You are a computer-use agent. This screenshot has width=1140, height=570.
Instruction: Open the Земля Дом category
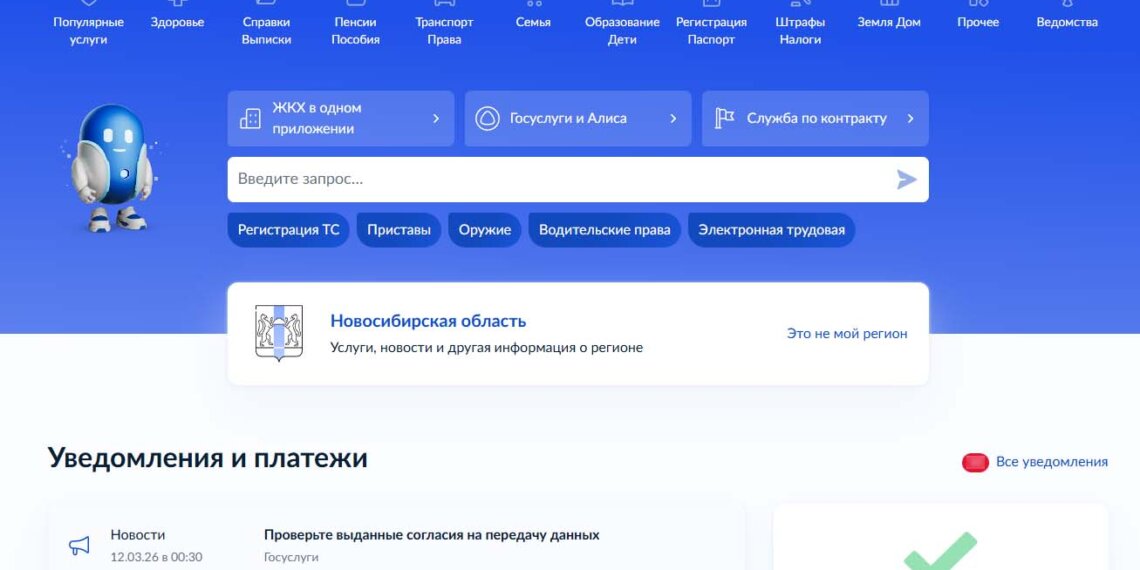tap(888, 22)
